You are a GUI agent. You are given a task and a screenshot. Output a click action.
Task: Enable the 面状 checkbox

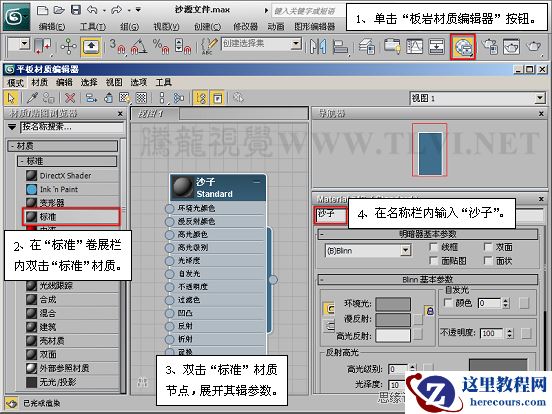coord(488,261)
